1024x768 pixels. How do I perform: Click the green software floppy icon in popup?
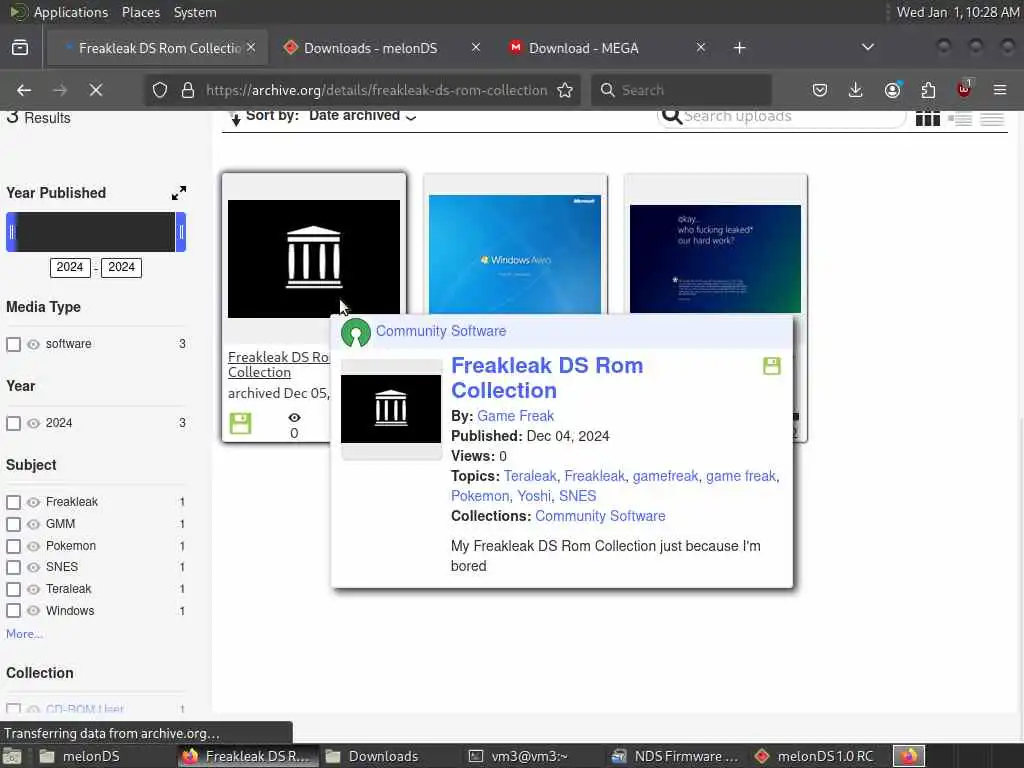(x=772, y=366)
